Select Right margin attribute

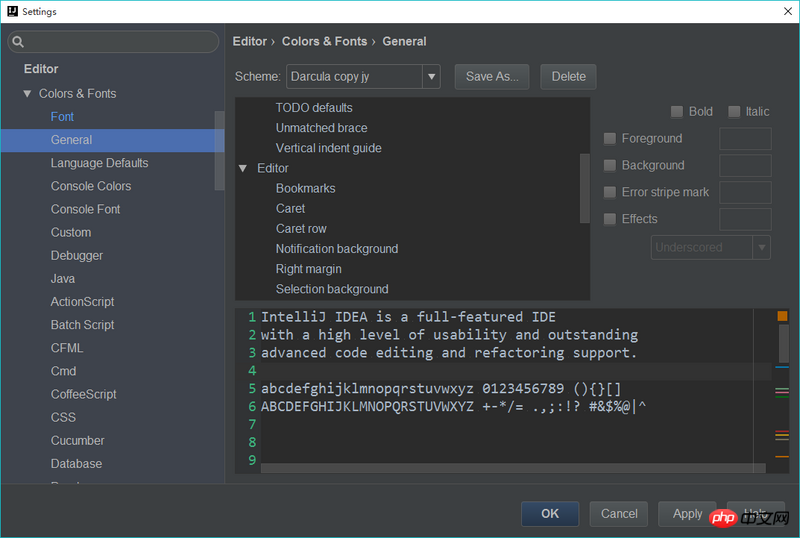309,269
